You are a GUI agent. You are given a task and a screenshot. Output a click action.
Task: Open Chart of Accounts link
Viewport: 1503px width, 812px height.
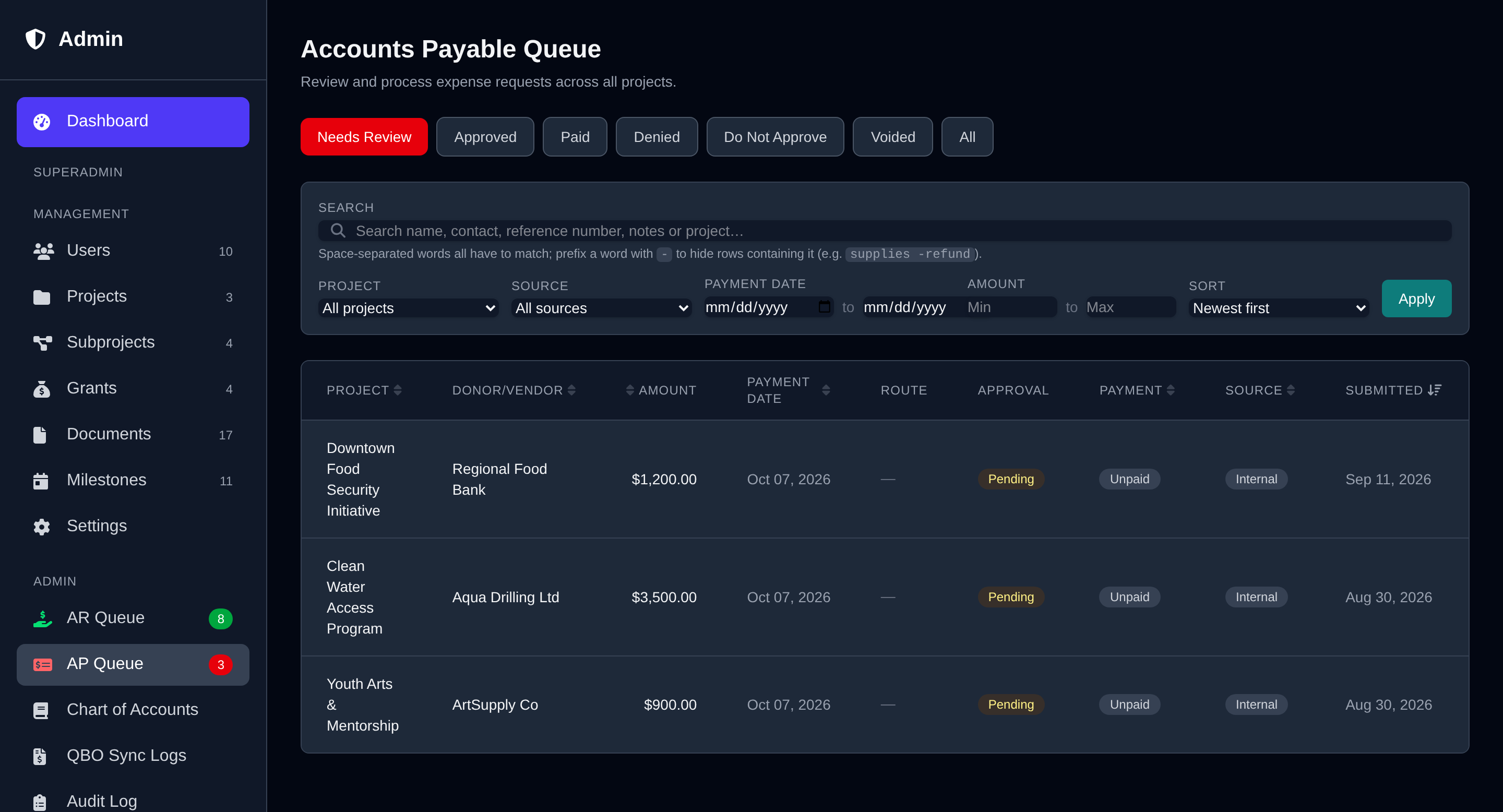(133, 710)
